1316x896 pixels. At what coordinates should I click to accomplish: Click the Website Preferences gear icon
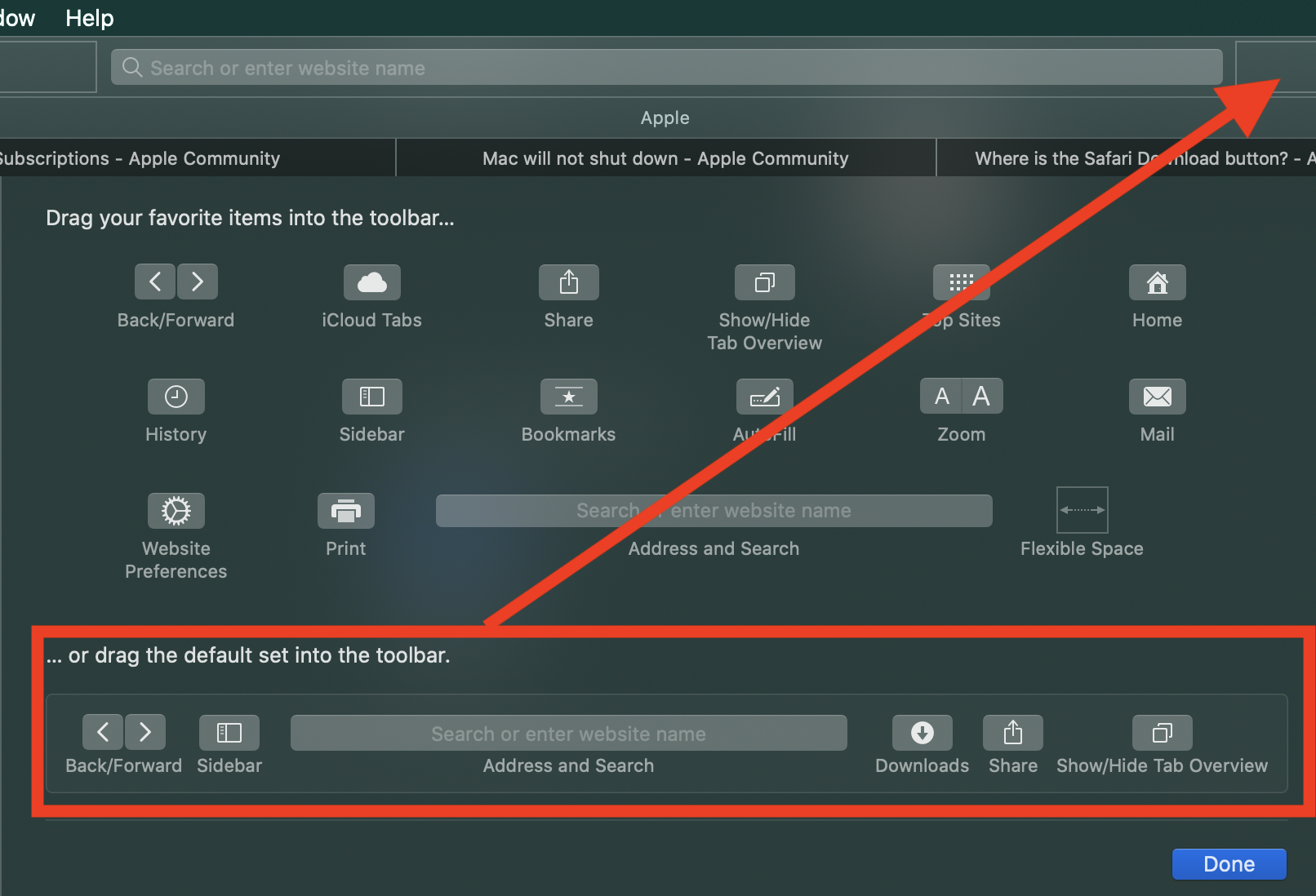point(176,511)
